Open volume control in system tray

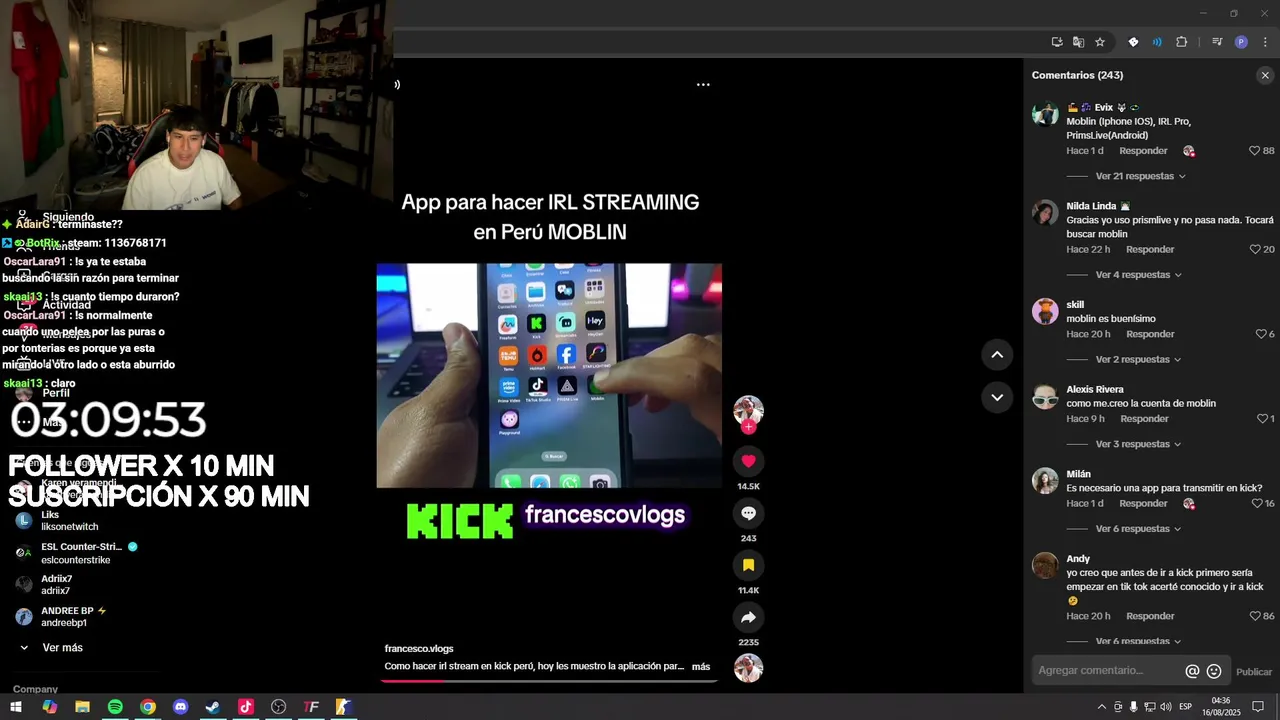point(1166,707)
